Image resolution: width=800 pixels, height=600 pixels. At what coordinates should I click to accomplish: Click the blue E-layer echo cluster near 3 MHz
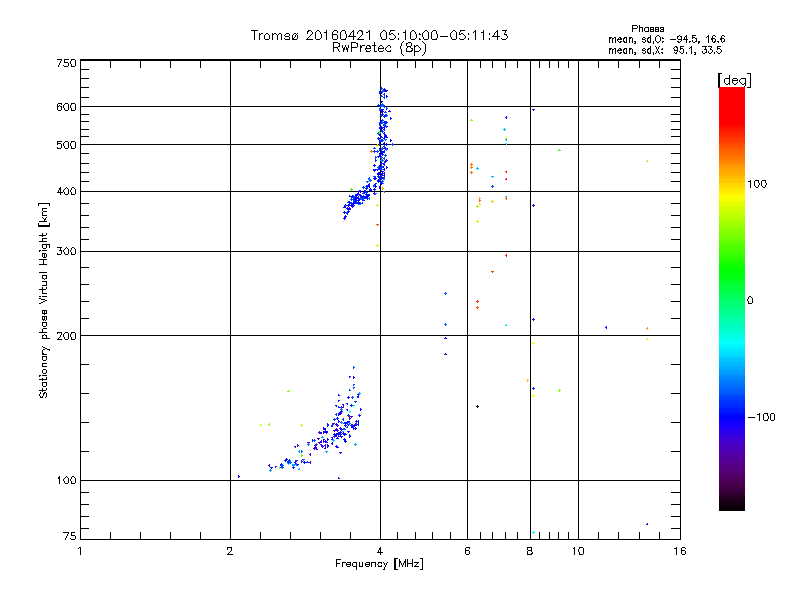click(327, 434)
